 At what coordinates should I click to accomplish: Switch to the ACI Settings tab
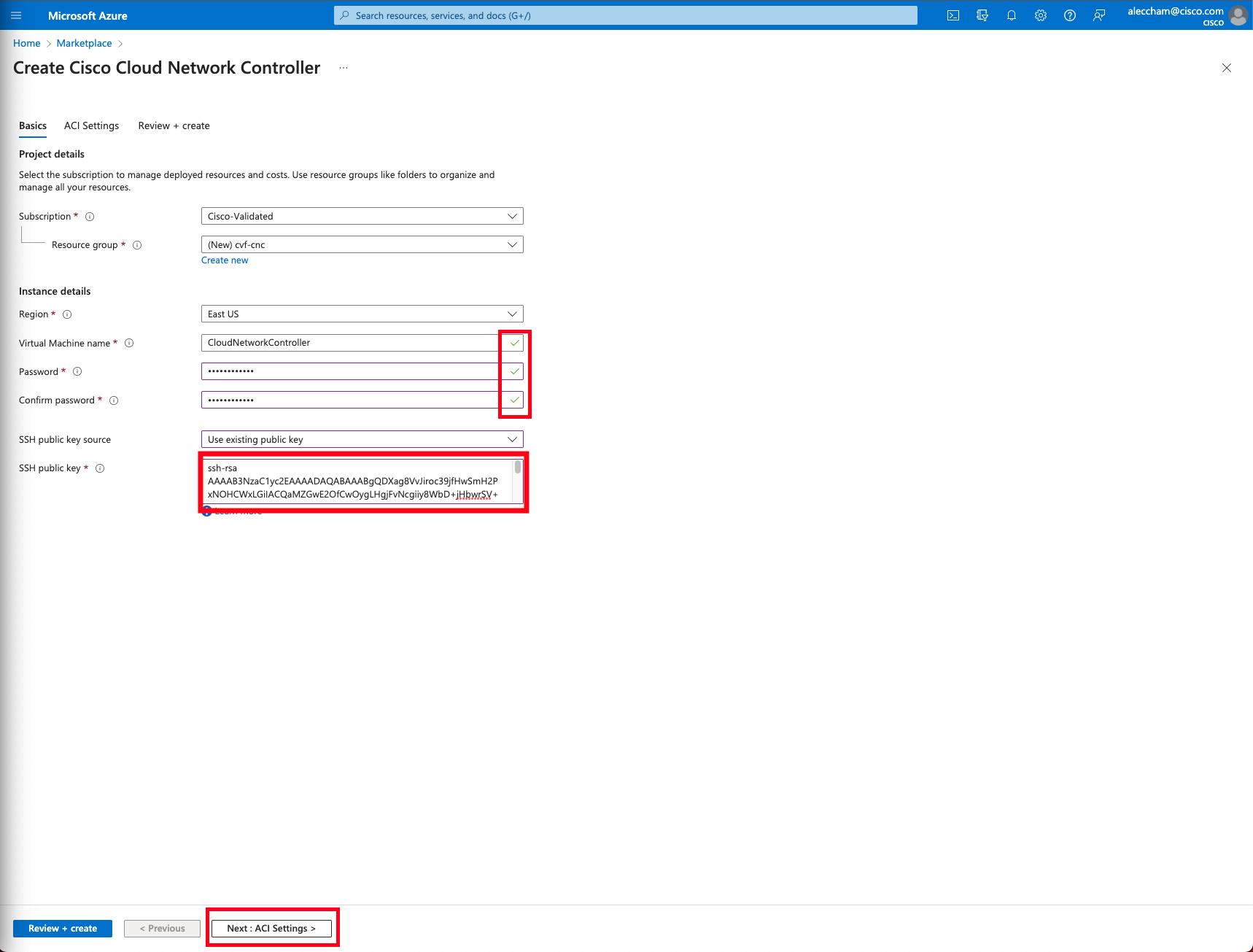point(91,125)
